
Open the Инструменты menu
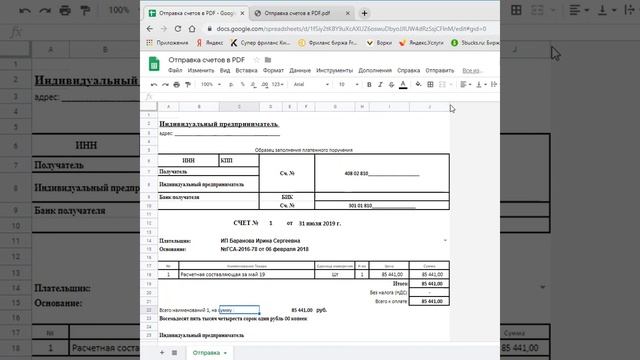334,70
